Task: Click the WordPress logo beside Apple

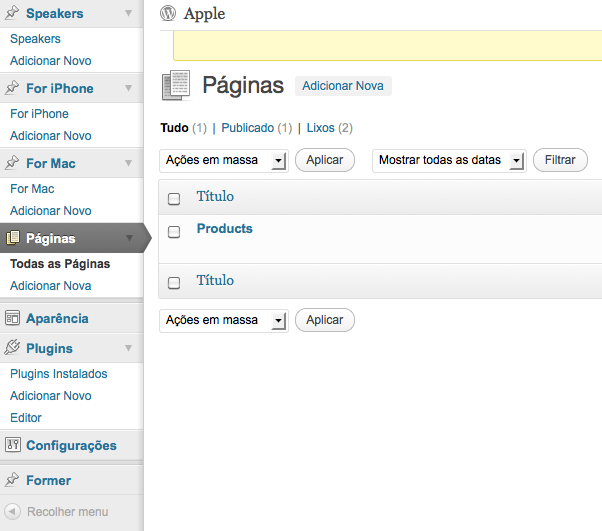Action: point(168,13)
